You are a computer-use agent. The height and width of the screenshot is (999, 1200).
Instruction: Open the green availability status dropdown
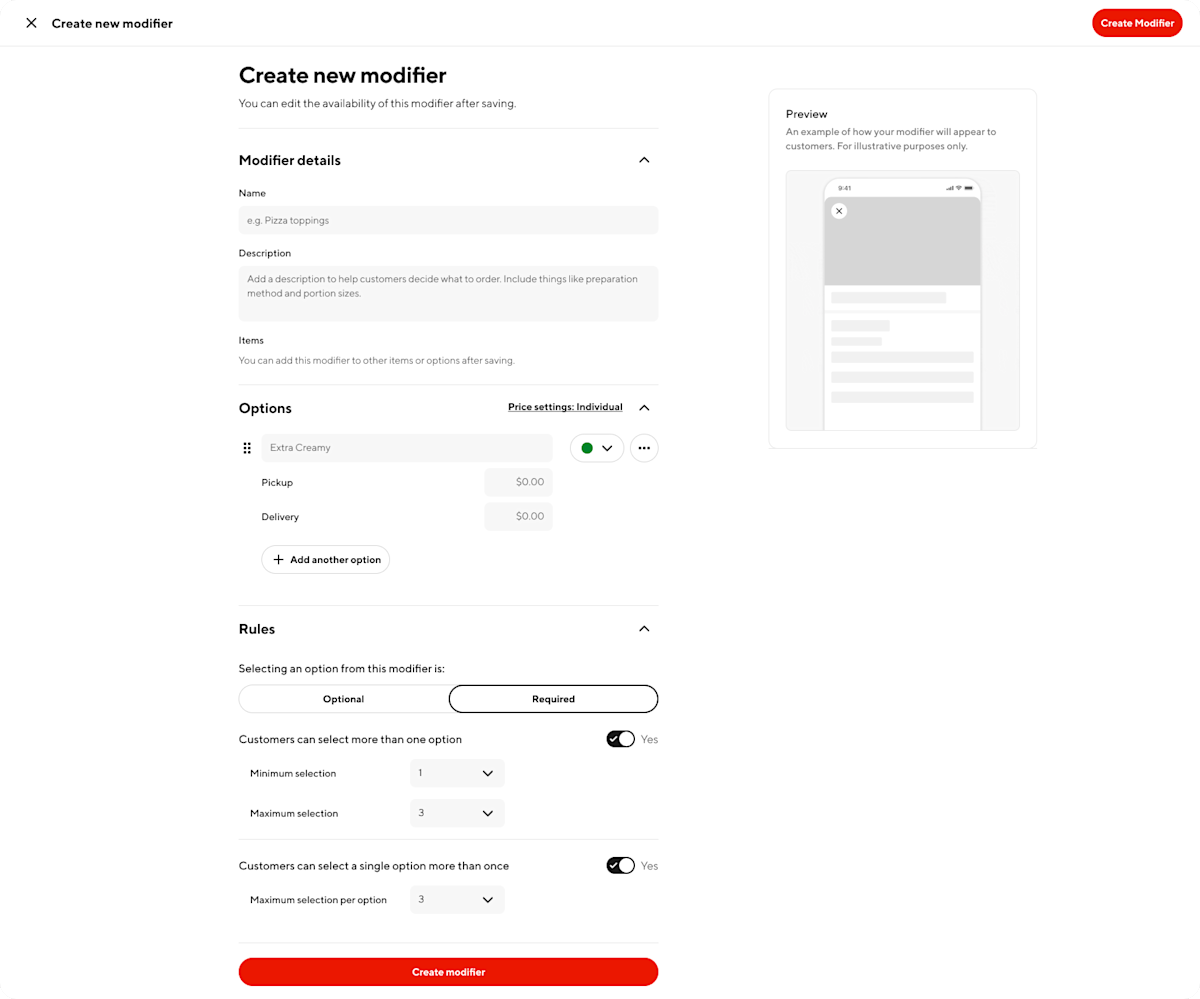[597, 448]
